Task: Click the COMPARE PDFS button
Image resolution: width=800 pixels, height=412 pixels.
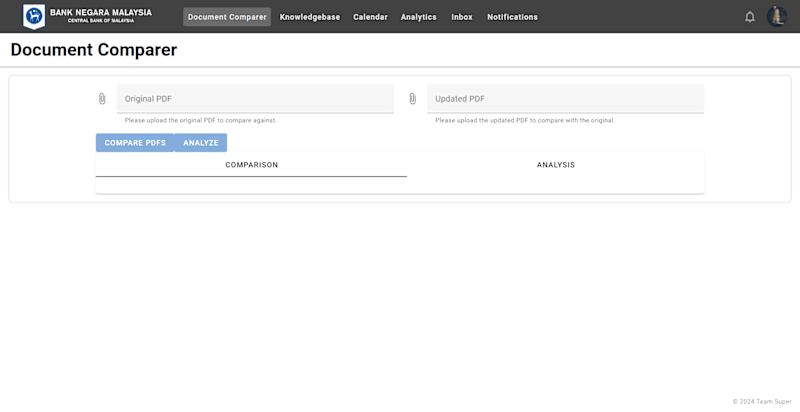Action: pos(135,143)
